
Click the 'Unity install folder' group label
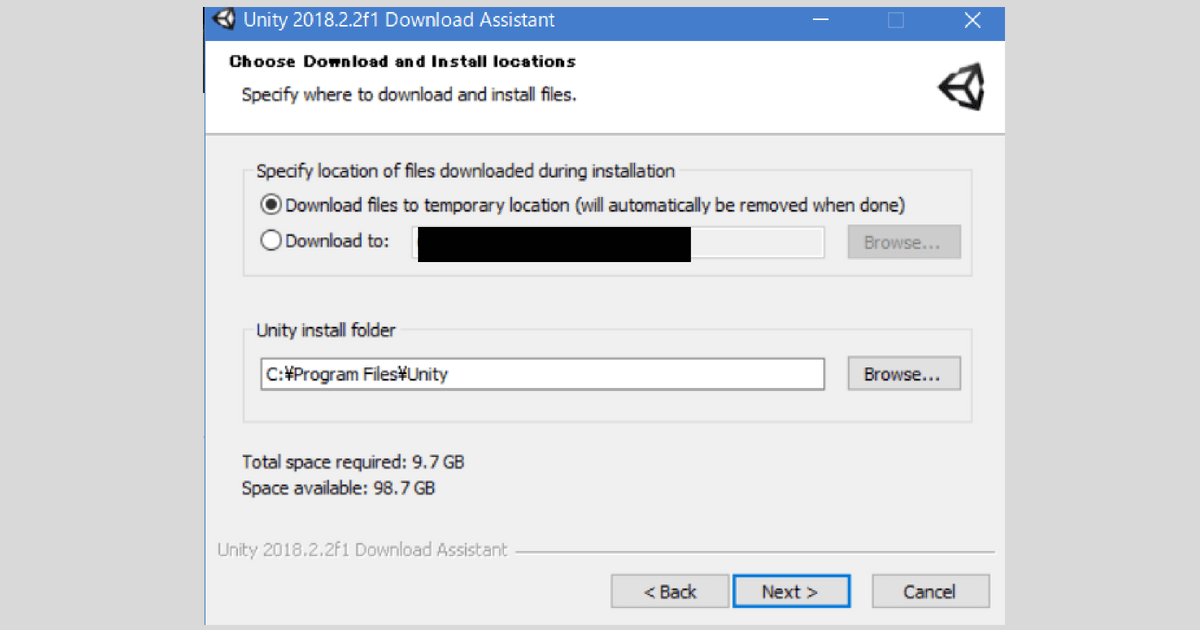click(x=326, y=331)
